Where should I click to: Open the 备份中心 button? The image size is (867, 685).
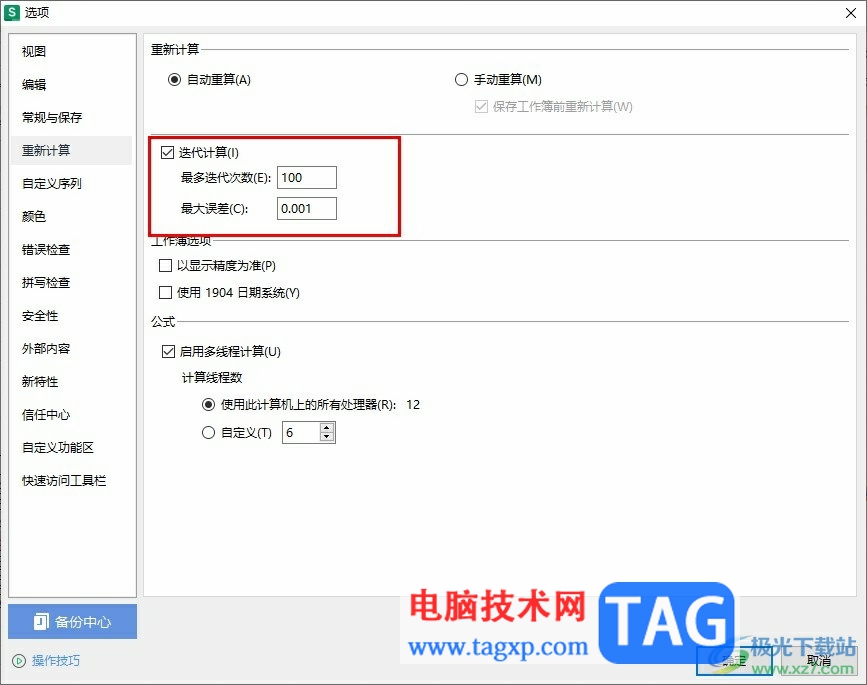tap(72, 621)
